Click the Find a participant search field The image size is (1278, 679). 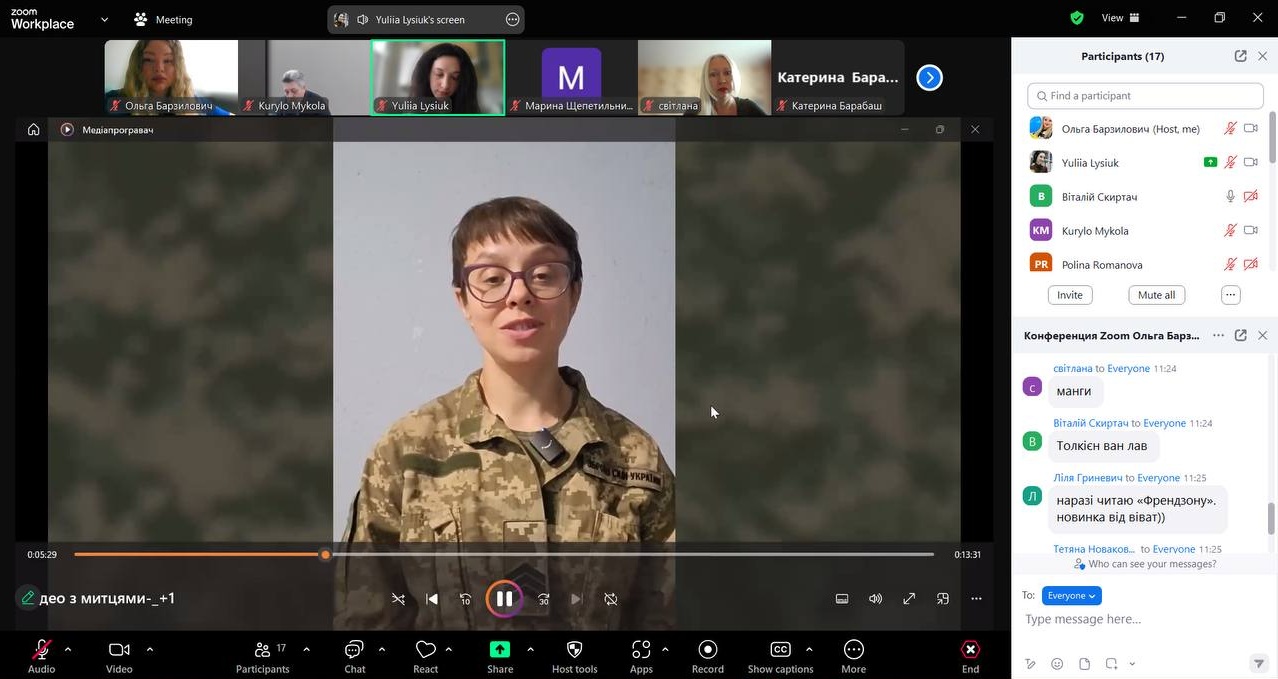(1145, 96)
